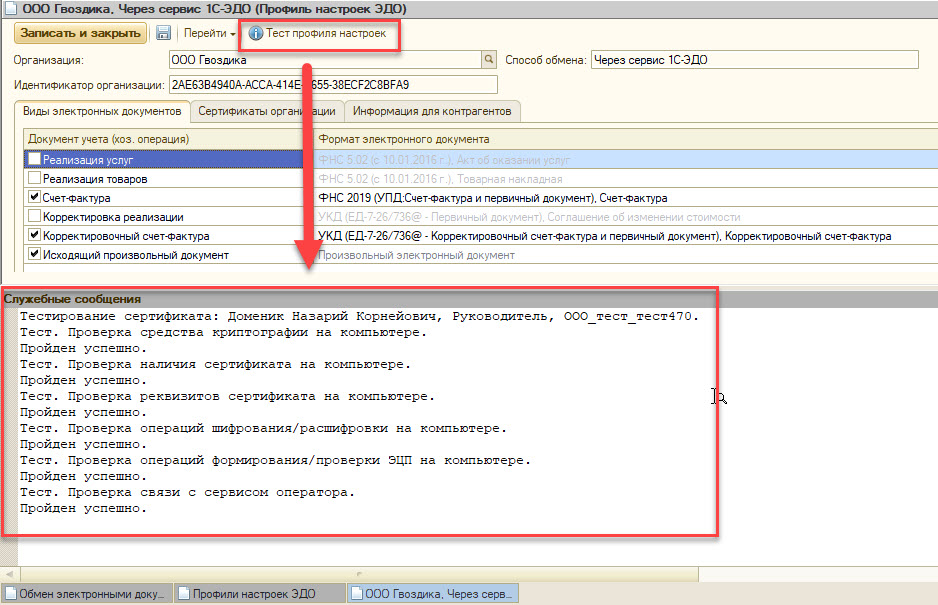Select Произвольный электронный документ format cell
This screenshot has width=938, height=605.
[626, 255]
